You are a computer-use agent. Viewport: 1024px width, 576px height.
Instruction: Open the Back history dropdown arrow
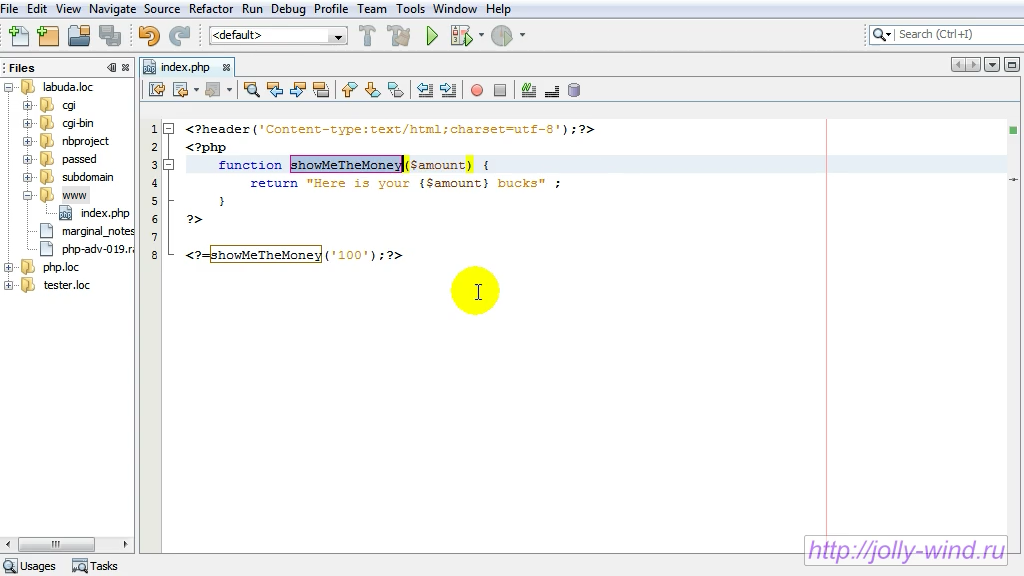coord(196,90)
